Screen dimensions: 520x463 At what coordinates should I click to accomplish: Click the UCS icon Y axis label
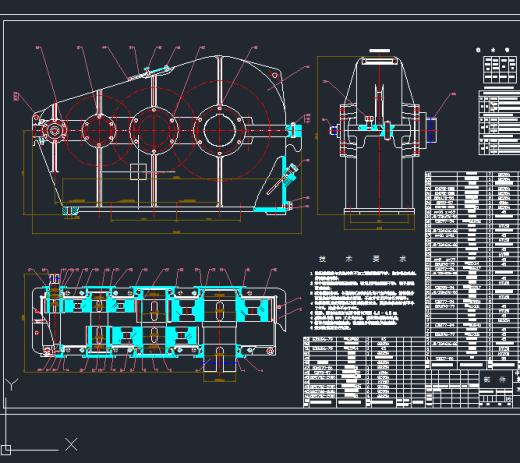(12, 384)
